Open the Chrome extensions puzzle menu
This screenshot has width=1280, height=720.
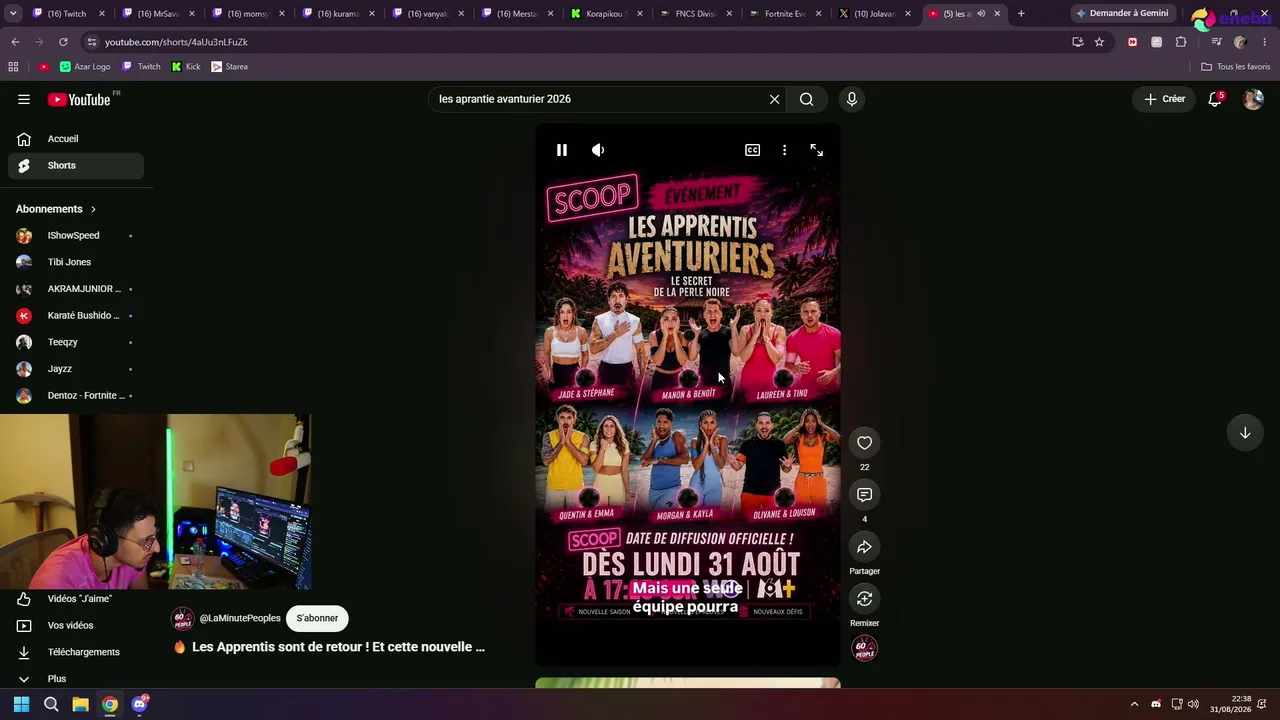point(1181,42)
